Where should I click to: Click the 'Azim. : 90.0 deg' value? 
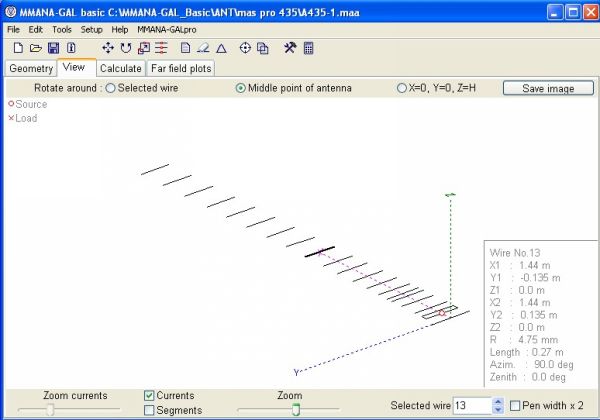point(532,365)
